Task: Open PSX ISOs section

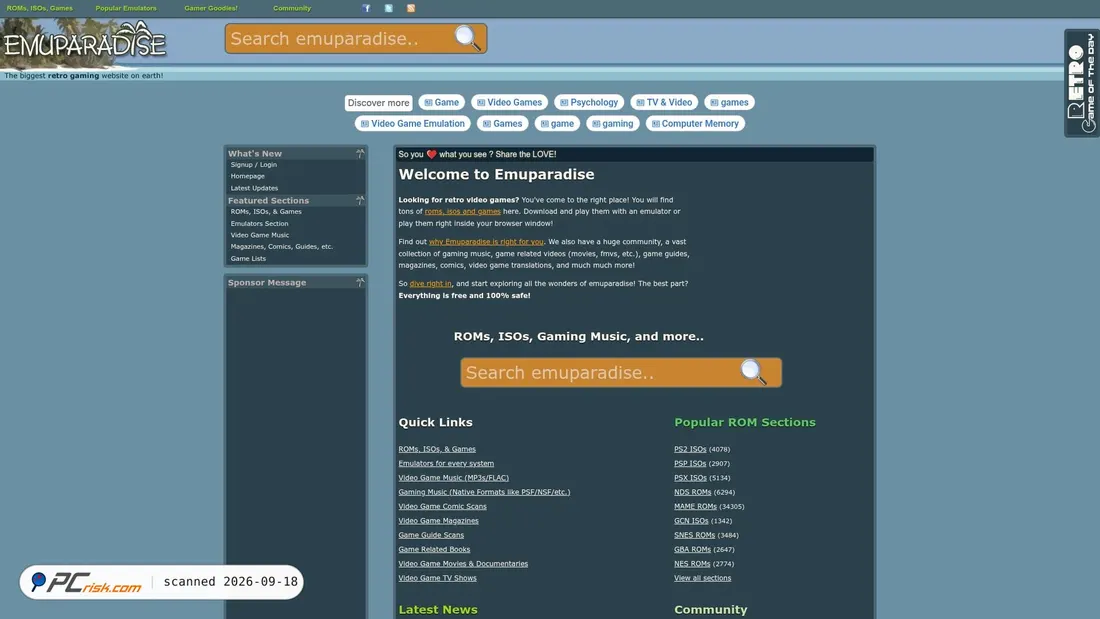Action: click(690, 478)
